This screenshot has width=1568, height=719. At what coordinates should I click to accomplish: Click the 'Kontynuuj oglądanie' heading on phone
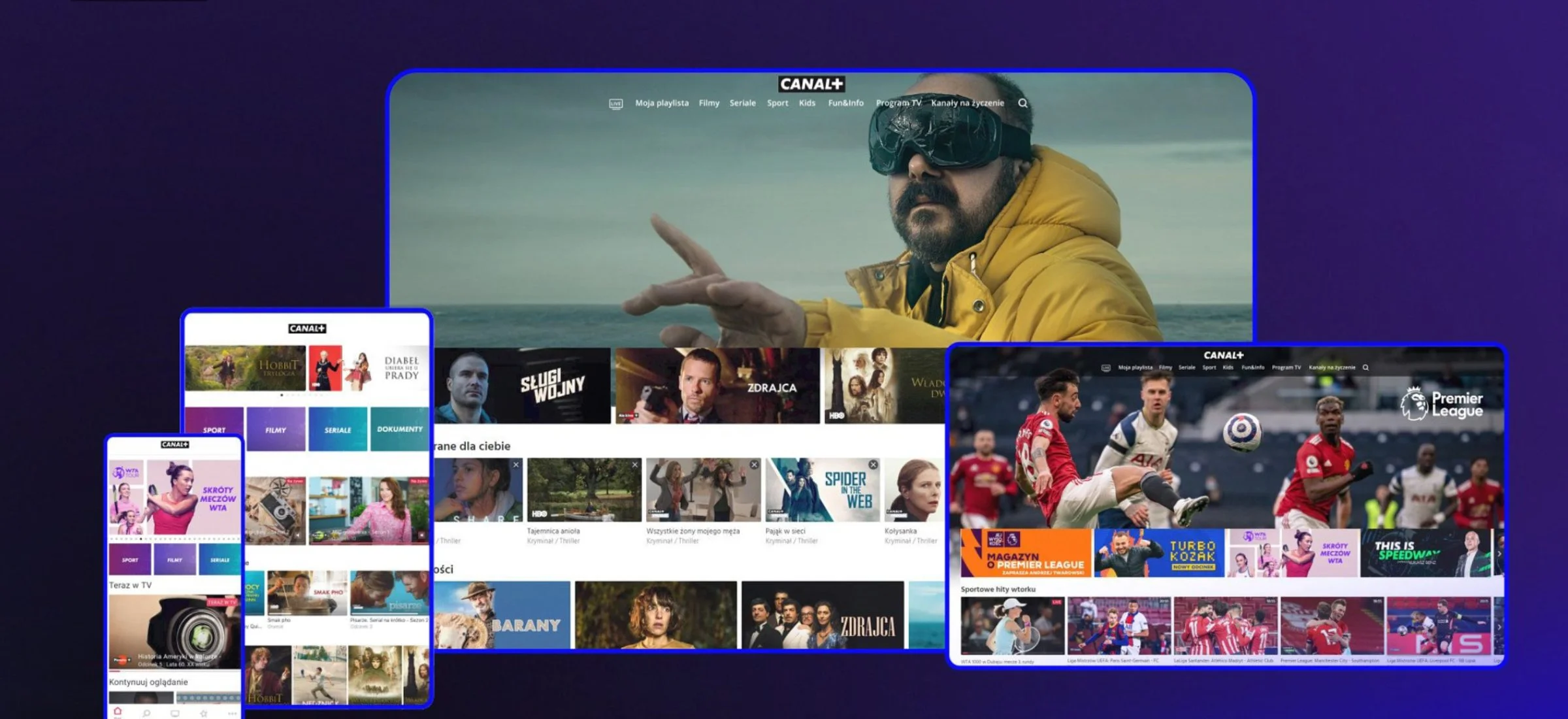pyautogui.click(x=148, y=682)
